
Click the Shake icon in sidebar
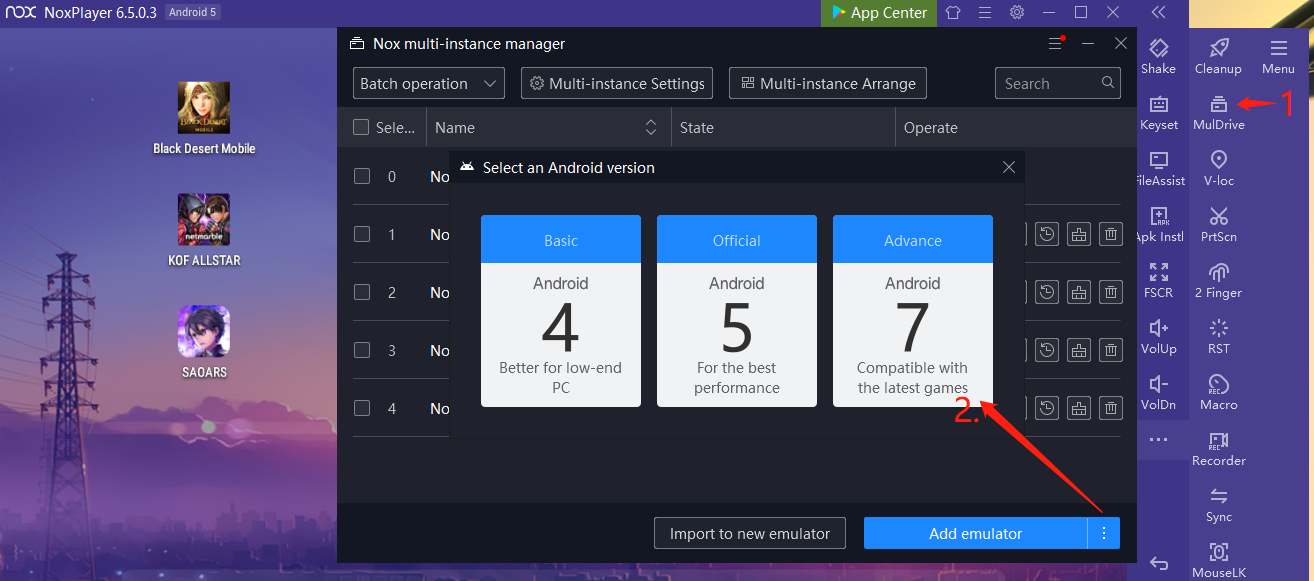1158,56
